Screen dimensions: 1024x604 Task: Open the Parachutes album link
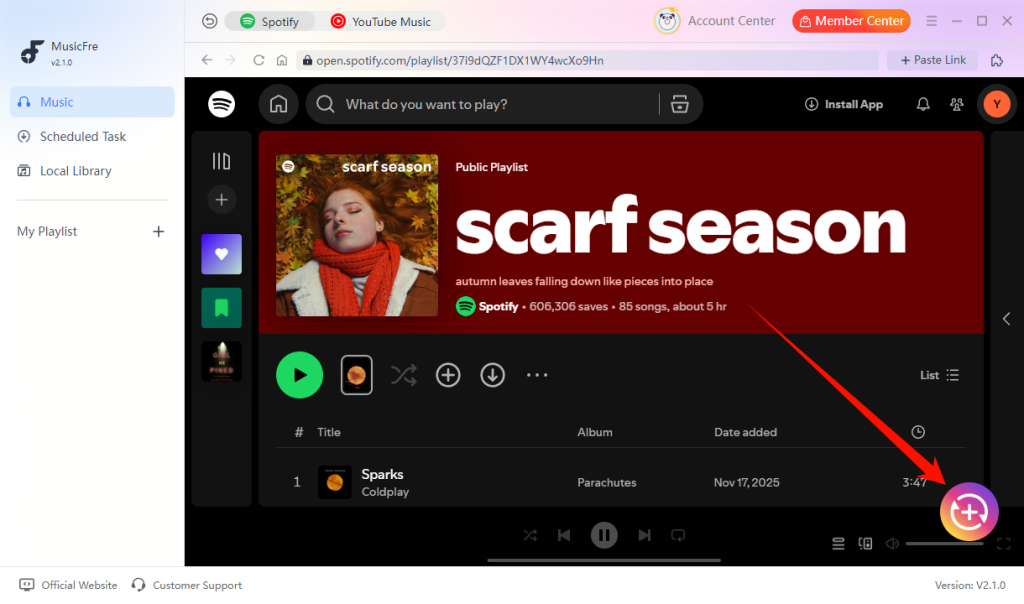point(607,483)
